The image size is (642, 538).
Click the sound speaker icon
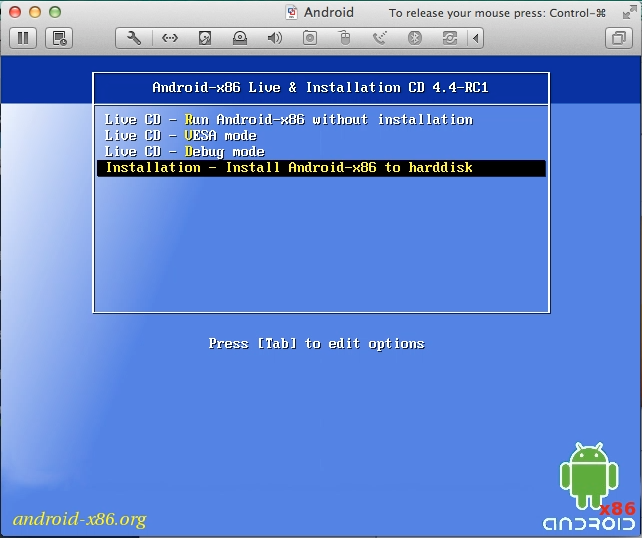275,38
